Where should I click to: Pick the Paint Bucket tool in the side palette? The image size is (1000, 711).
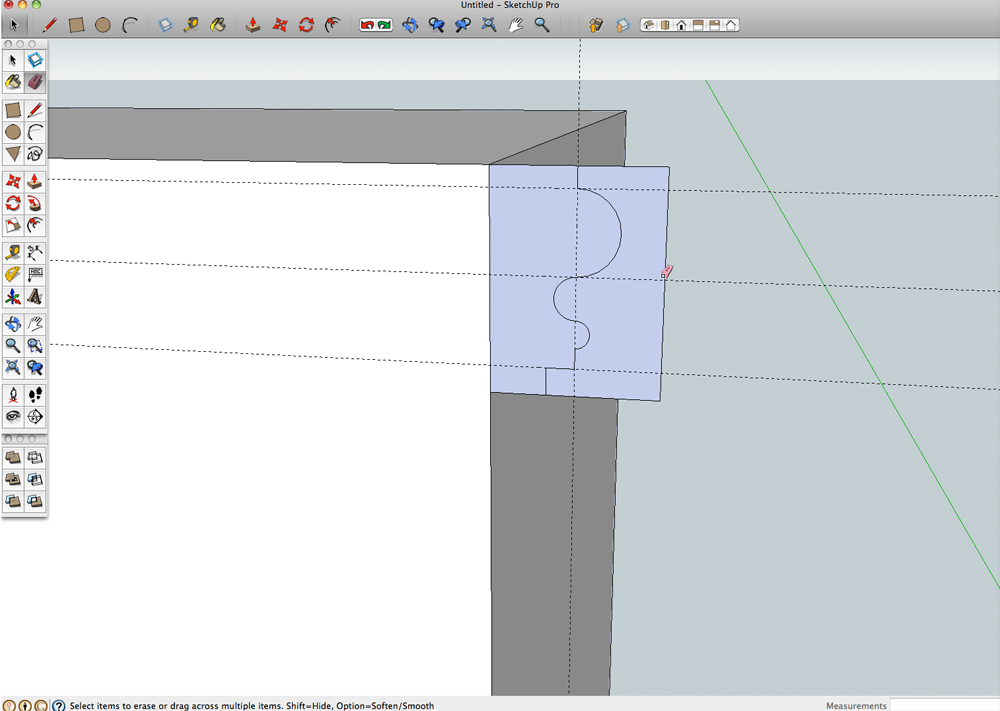tap(13, 82)
